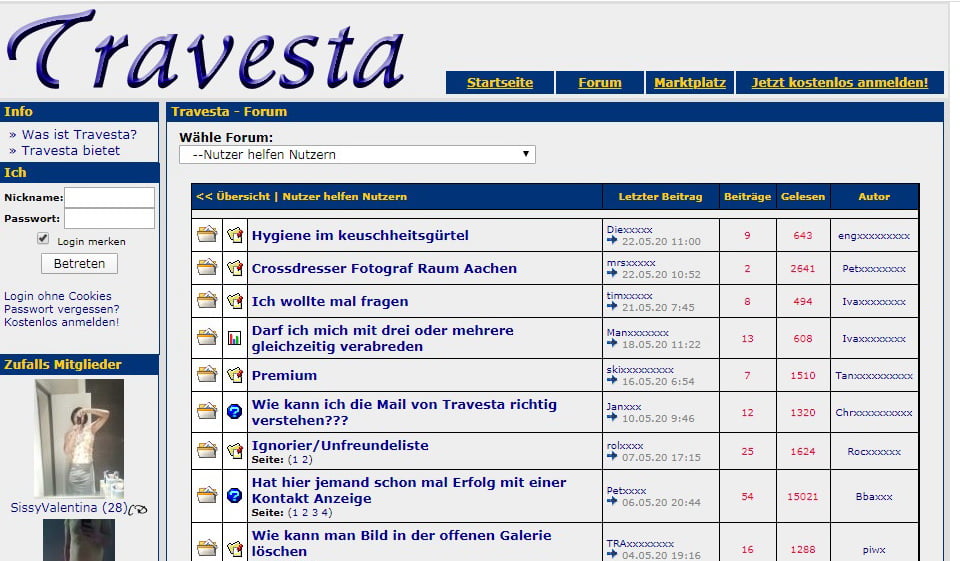Click Jetzt kostenlos anmelden! in the top bar
Image resolution: width=960 pixels, height=561 pixels.
[x=840, y=83]
